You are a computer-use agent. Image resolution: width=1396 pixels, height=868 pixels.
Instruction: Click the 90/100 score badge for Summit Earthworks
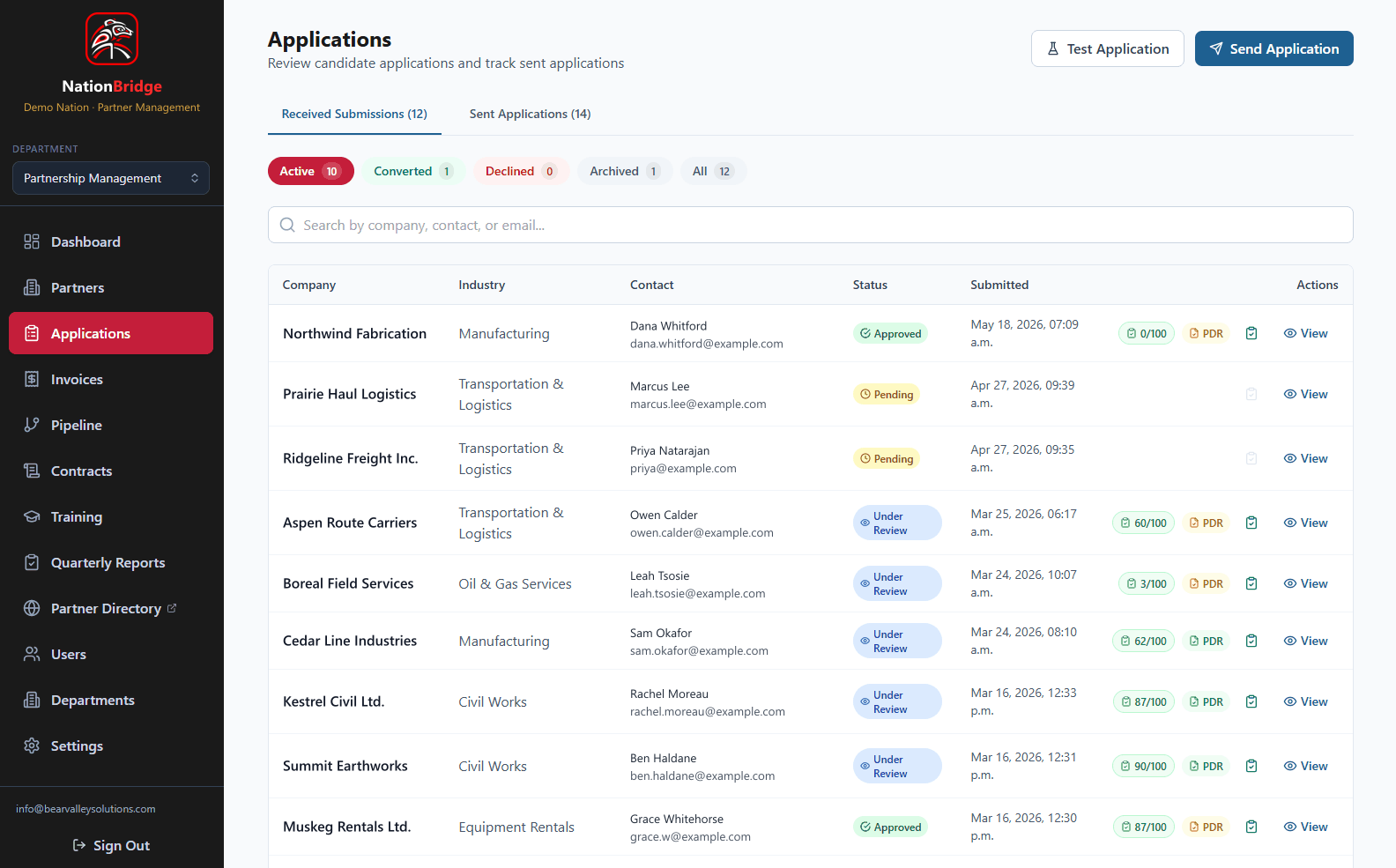[1144, 766]
